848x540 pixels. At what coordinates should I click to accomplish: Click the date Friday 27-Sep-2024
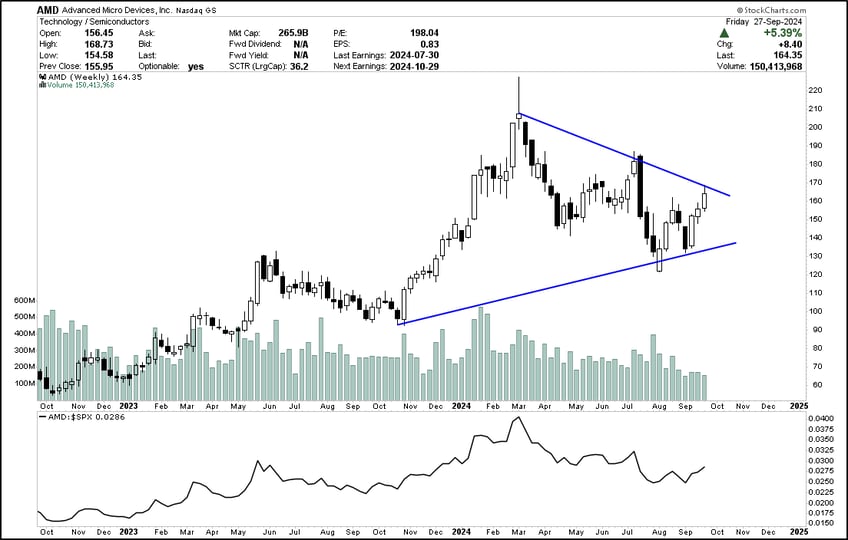point(764,22)
